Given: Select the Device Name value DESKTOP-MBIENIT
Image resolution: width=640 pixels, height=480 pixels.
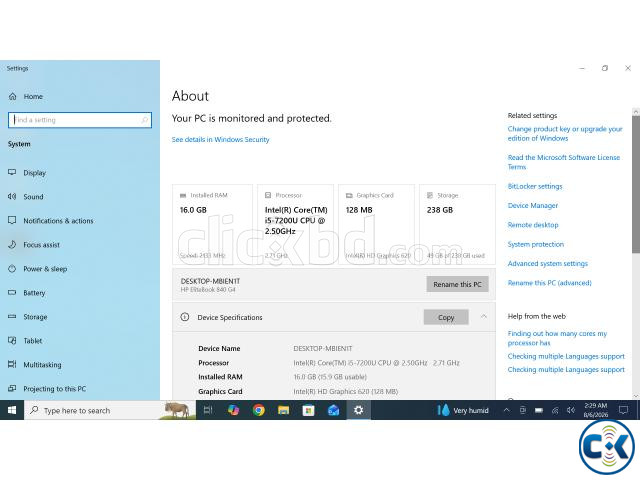Looking at the screenshot, I should pyautogui.click(x=322, y=349).
